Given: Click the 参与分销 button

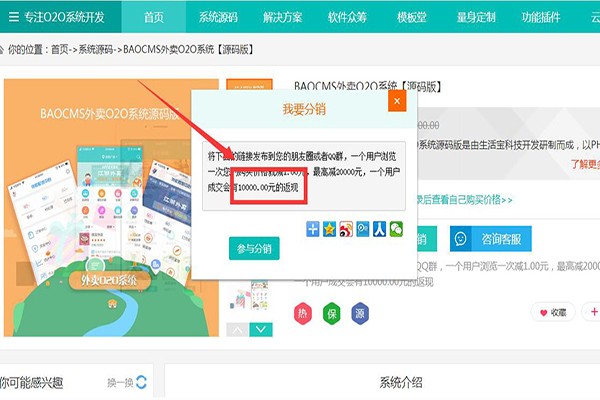Looking at the screenshot, I should pyautogui.click(x=254, y=248).
